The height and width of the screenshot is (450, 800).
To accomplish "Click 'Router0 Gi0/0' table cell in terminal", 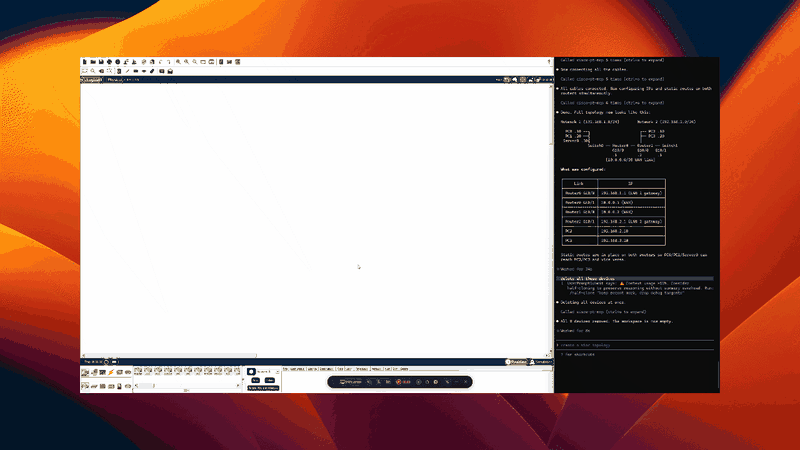I will [580, 193].
